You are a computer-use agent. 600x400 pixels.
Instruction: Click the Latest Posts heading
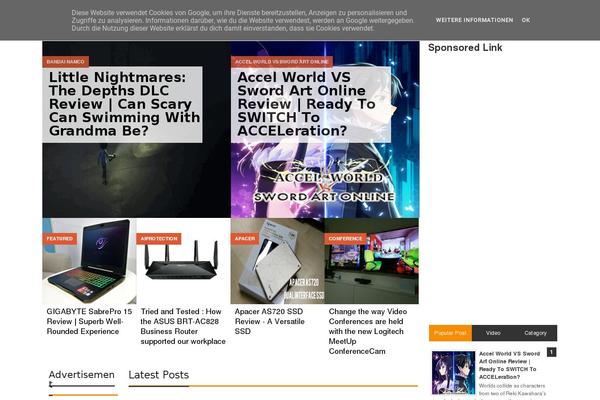(159, 375)
